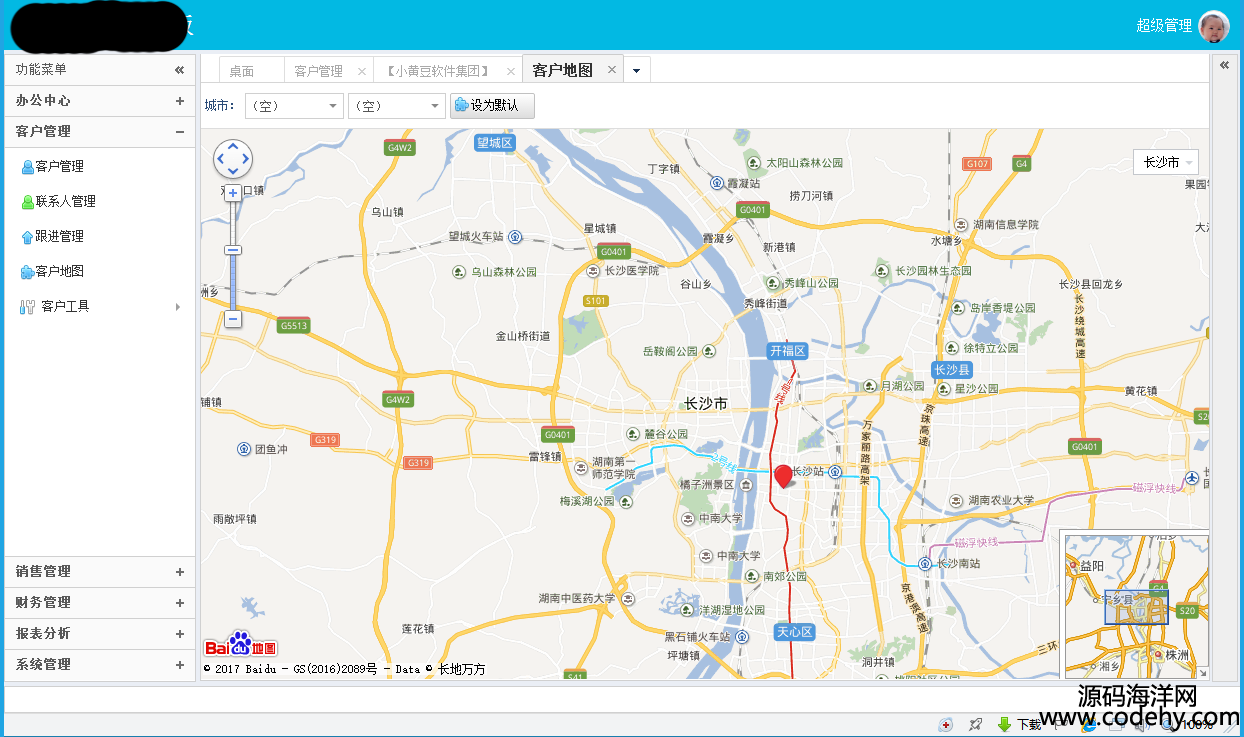Open 客户地图 in sidebar
1244x737 pixels.
59,272
